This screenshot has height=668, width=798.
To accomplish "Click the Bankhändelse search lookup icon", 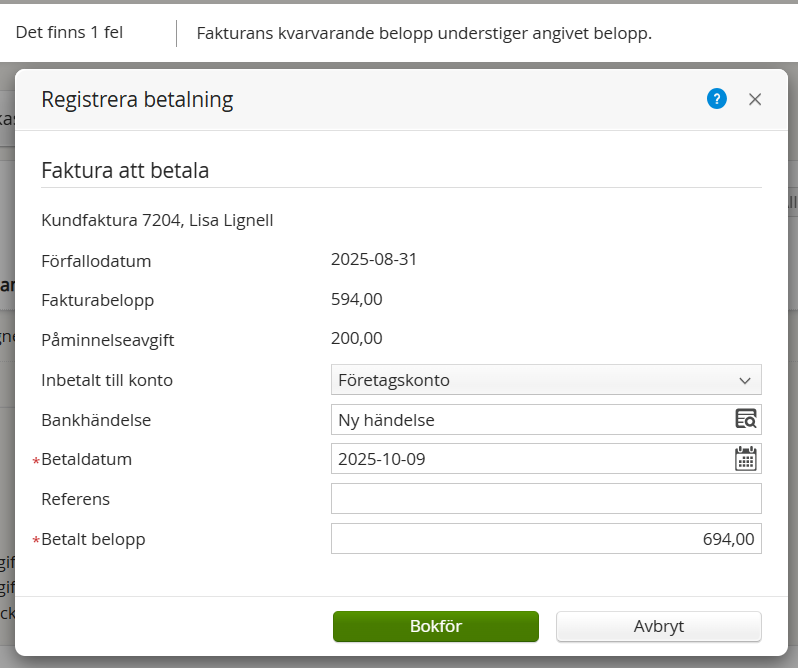I will click(x=746, y=420).
